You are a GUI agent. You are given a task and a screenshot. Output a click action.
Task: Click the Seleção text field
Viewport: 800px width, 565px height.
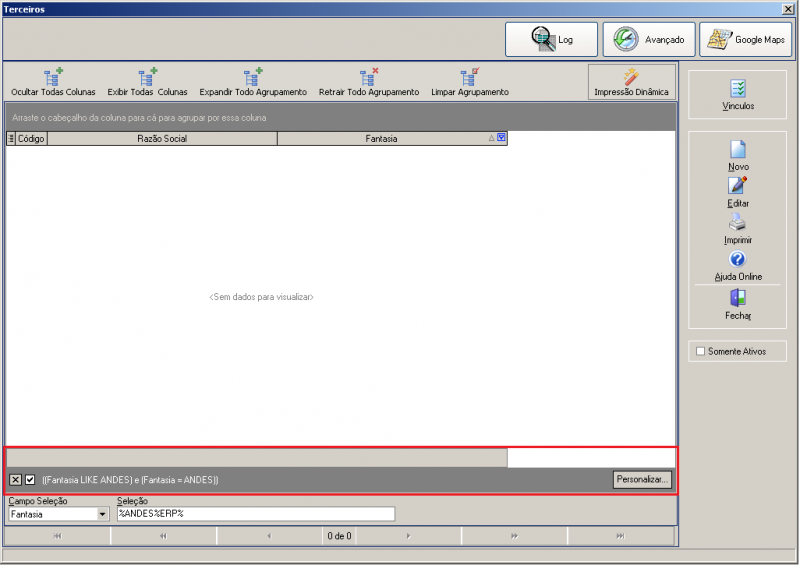pos(255,514)
